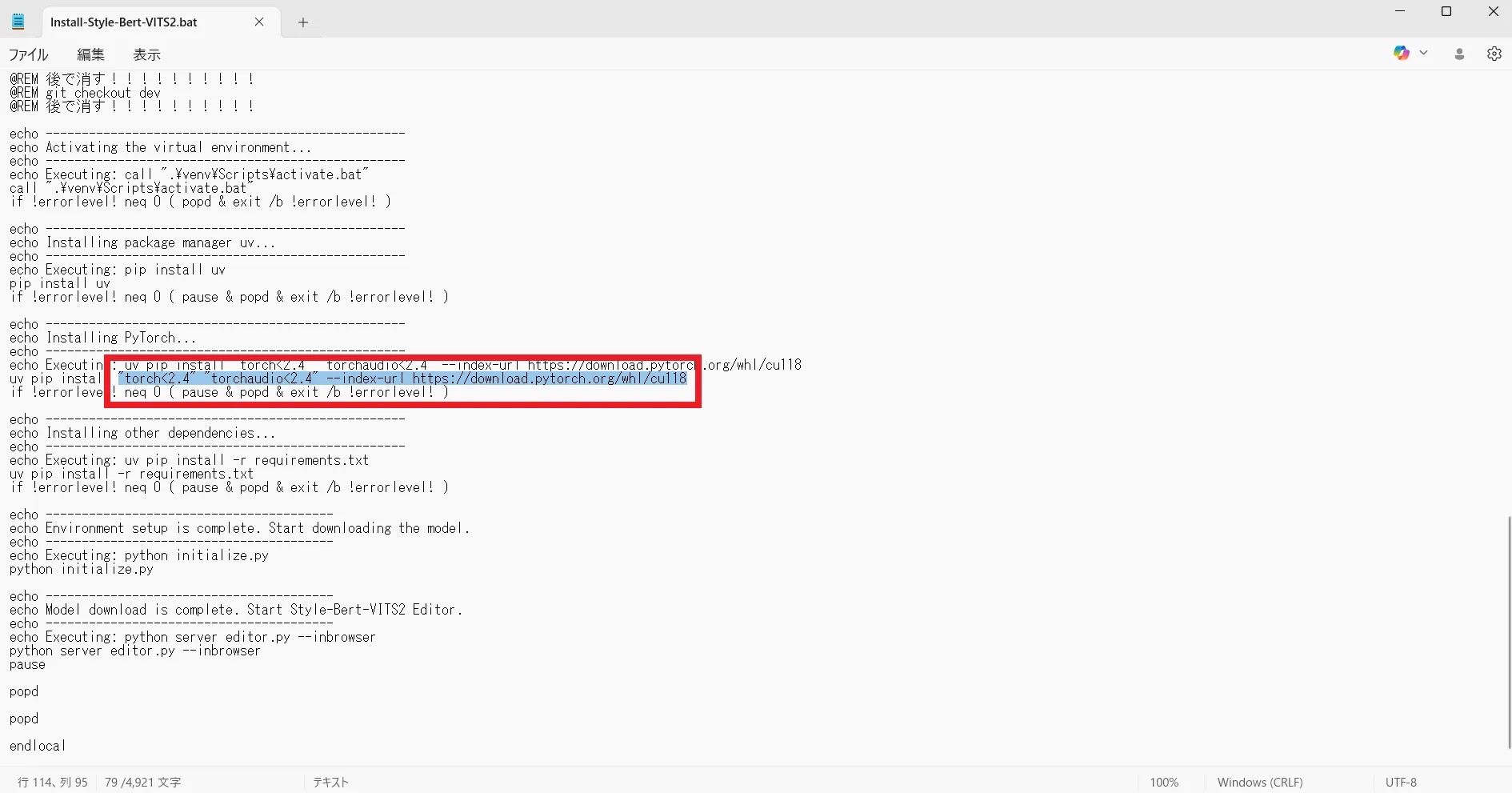The height and width of the screenshot is (793, 1512).
Task: Select the Install-Style-Bert-VITS2.bat tab
Action: (x=124, y=22)
